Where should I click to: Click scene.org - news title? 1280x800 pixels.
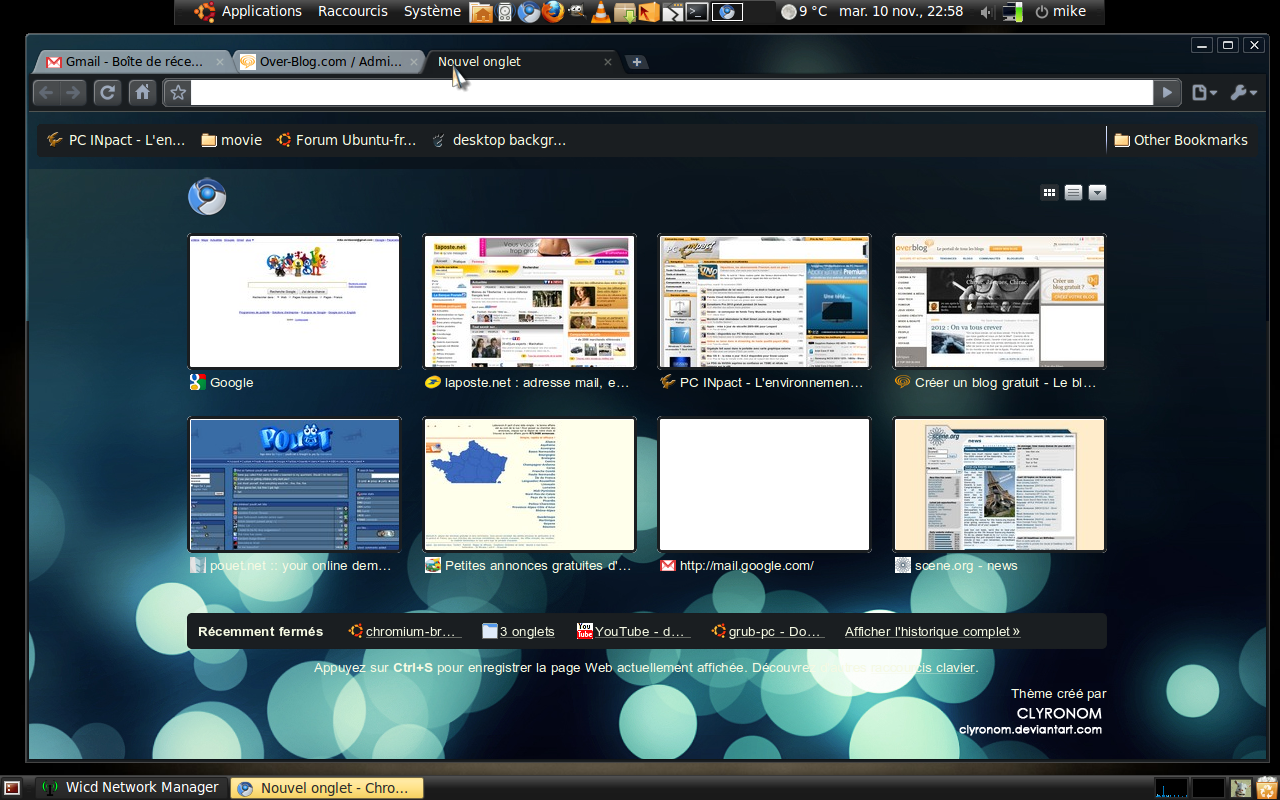point(966,565)
